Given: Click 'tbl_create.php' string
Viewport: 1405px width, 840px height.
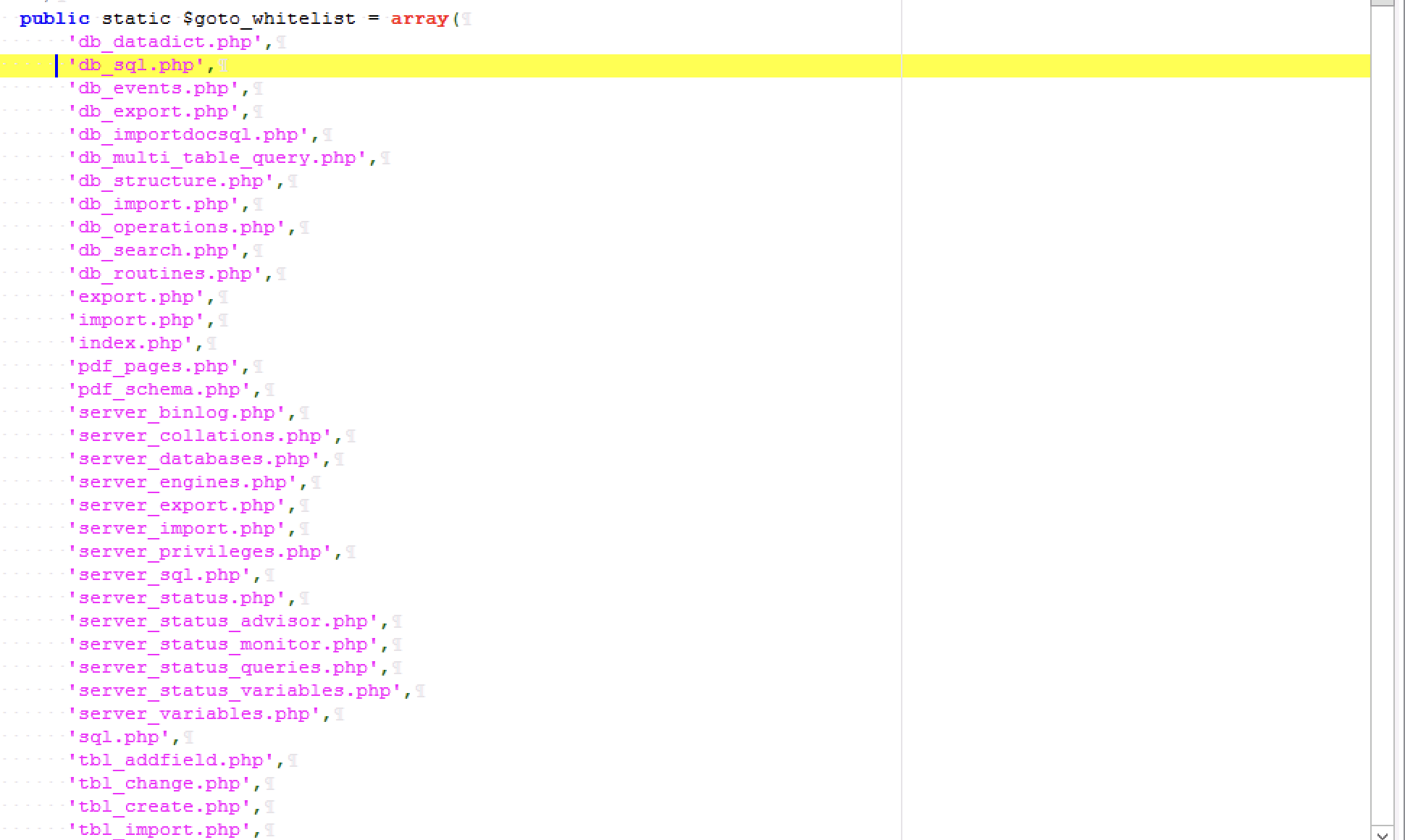Looking at the screenshot, I should coord(159,807).
